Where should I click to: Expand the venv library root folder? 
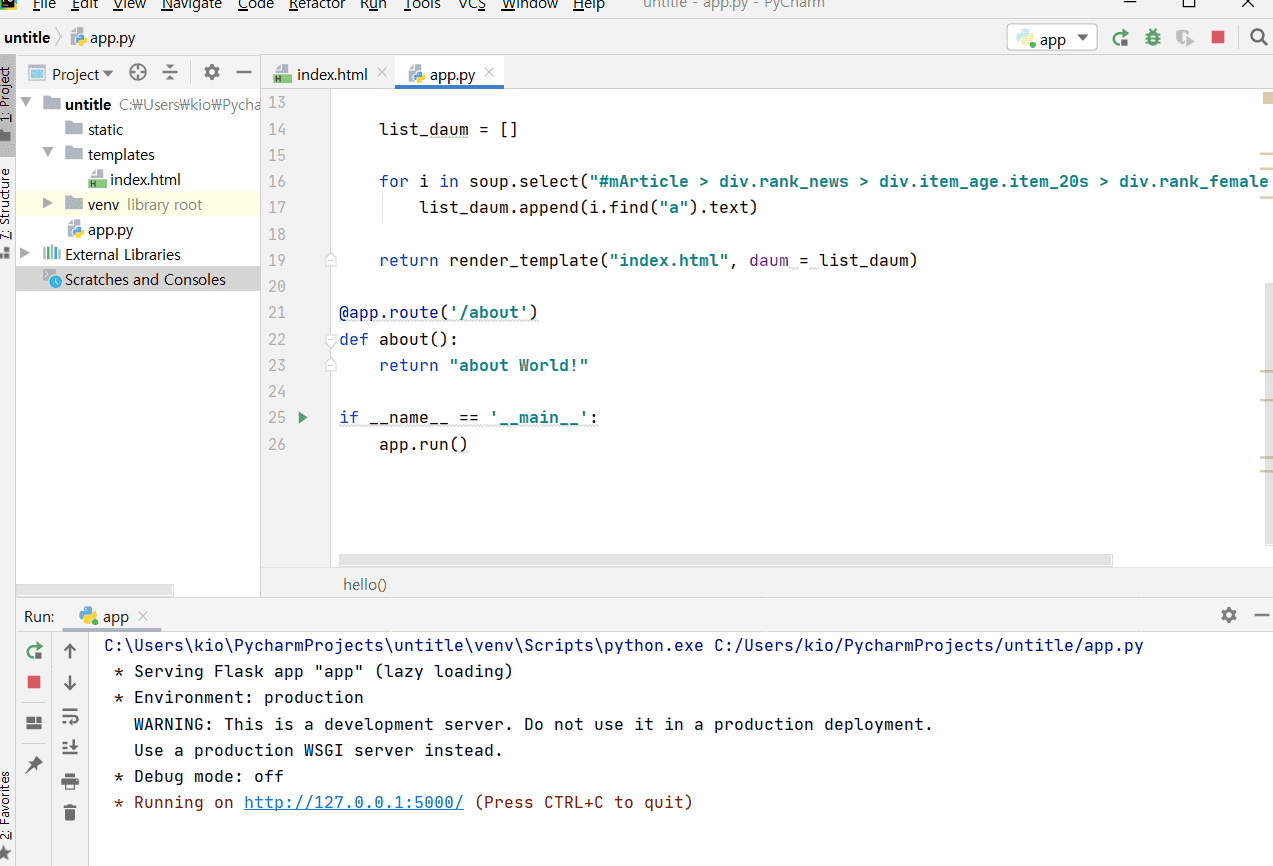(x=48, y=204)
